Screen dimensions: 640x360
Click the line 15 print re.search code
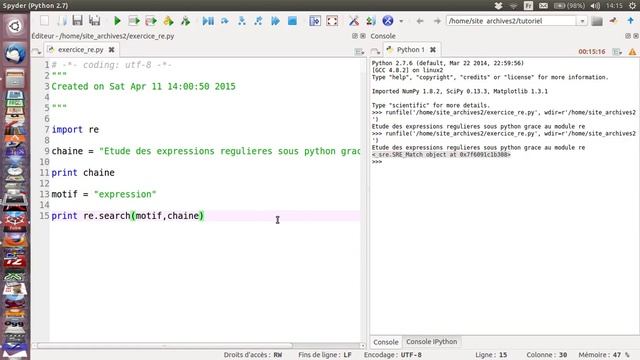(x=127, y=216)
